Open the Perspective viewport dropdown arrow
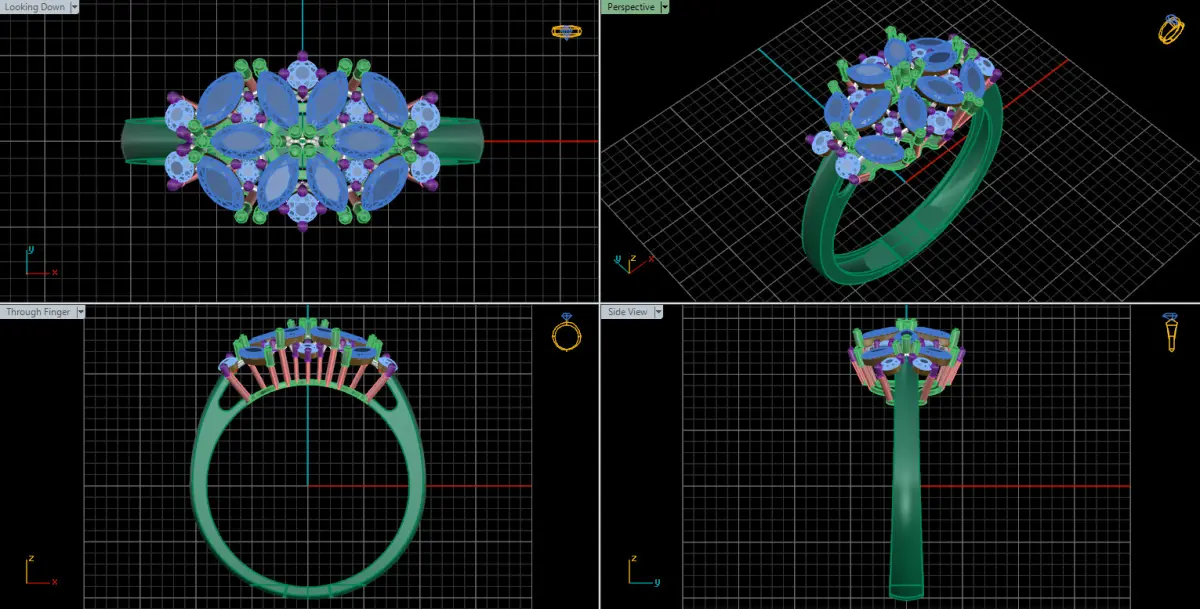 [665, 7]
